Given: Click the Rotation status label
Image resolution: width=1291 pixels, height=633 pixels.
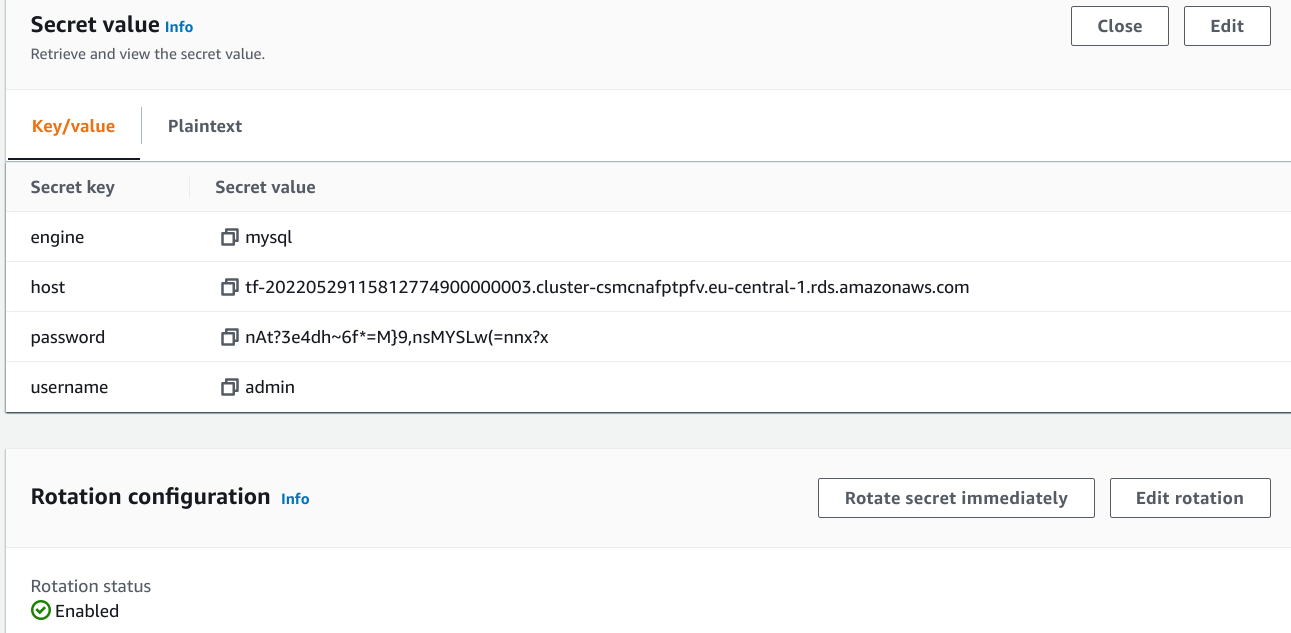Looking at the screenshot, I should point(91,586).
